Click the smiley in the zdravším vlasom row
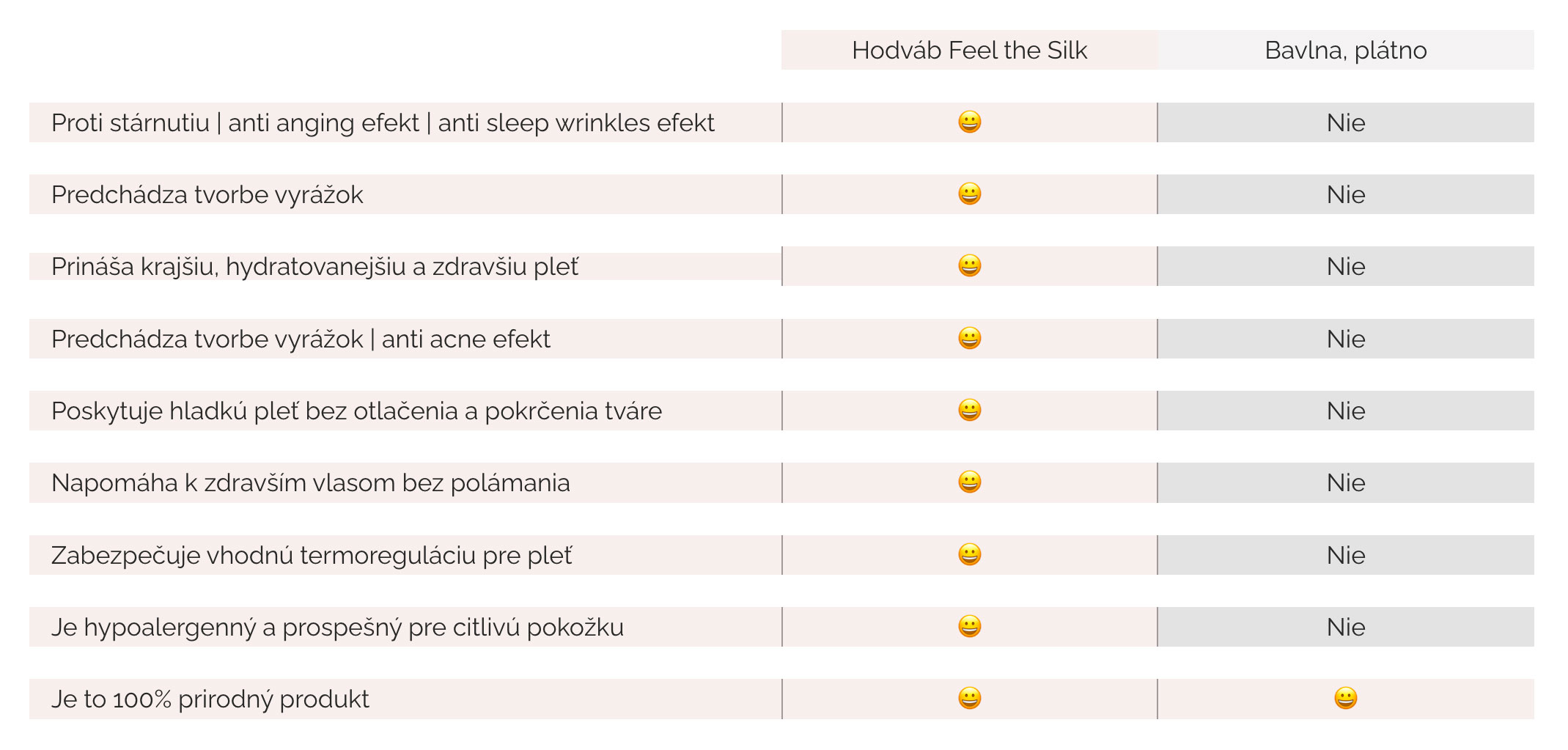This screenshot has height=750, width=1568. pyautogui.click(x=969, y=482)
